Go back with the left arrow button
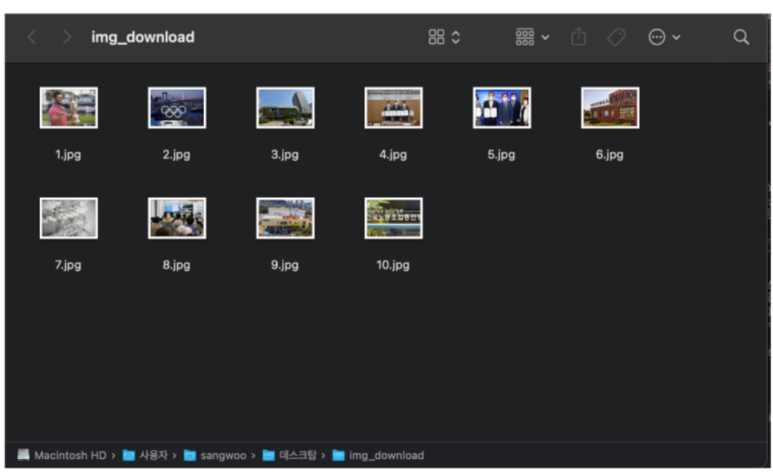The height and width of the screenshot is (476, 773). [32, 37]
